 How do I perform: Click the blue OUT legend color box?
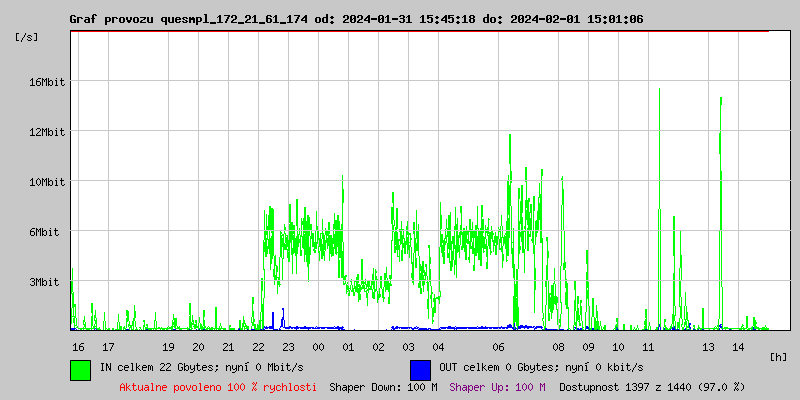420,369
